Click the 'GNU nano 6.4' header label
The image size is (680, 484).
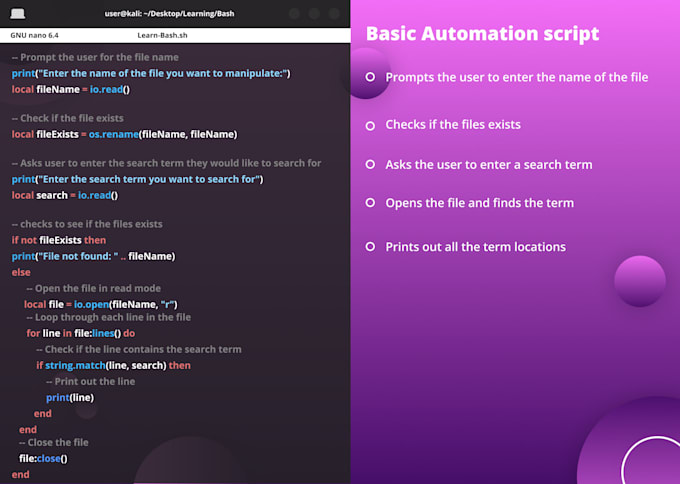[34, 35]
